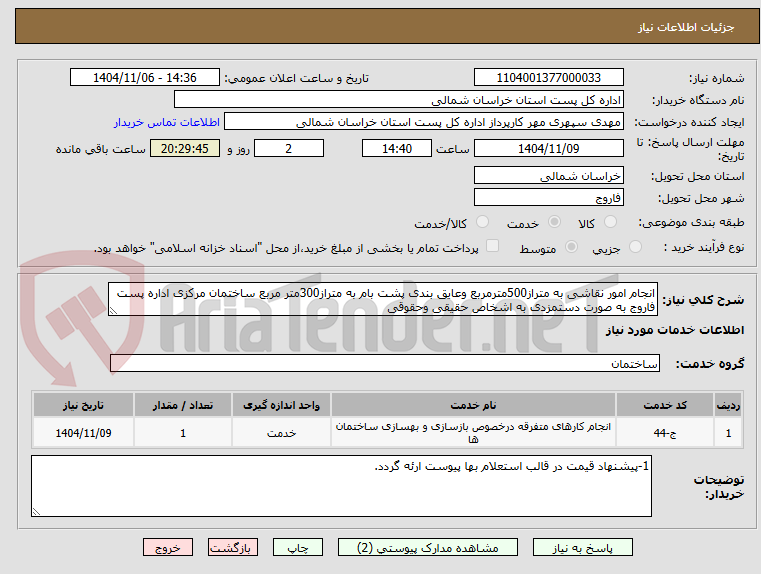Open مشاهده مدارک پیوستی (2) button

coord(428,547)
